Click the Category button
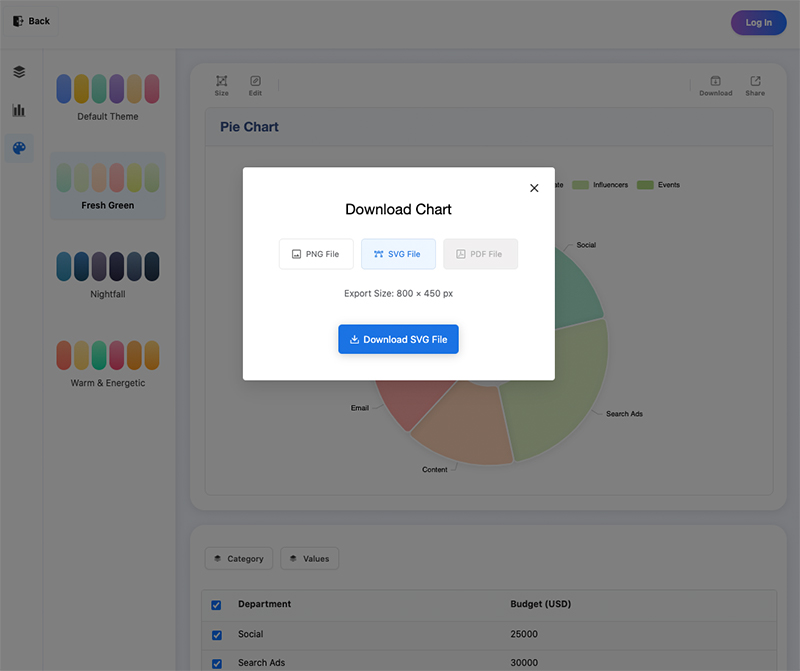 (239, 558)
